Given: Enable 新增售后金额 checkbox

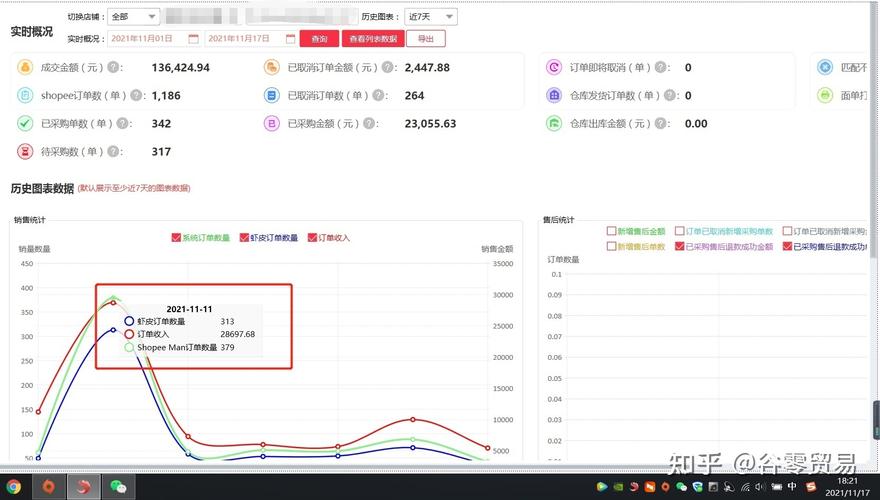Looking at the screenshot, I should point(612,231).
